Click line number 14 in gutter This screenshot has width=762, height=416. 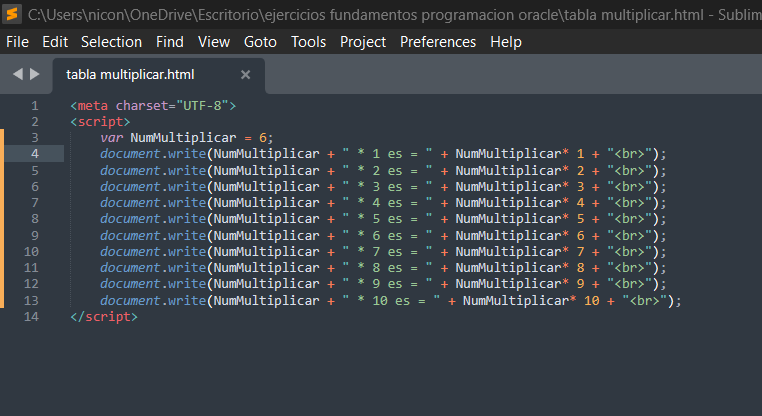pos(31,317)
